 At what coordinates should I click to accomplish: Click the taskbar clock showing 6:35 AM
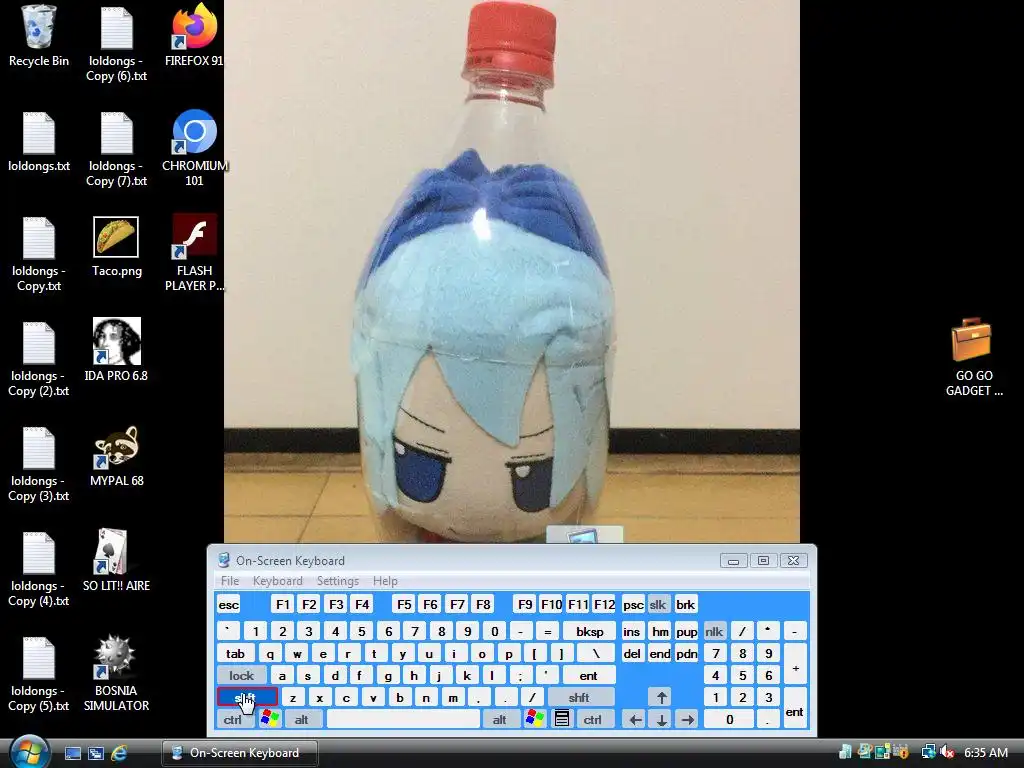tap(986, 752)
